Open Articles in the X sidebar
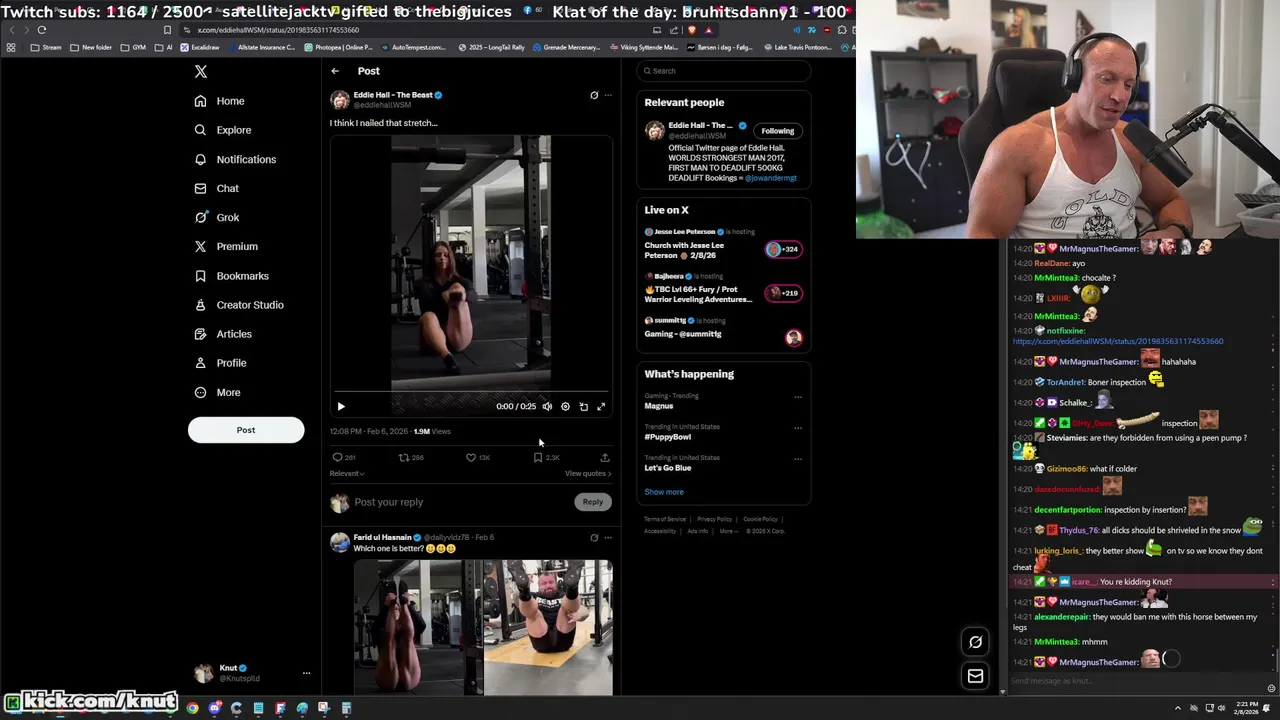 (x=223, y=334)
